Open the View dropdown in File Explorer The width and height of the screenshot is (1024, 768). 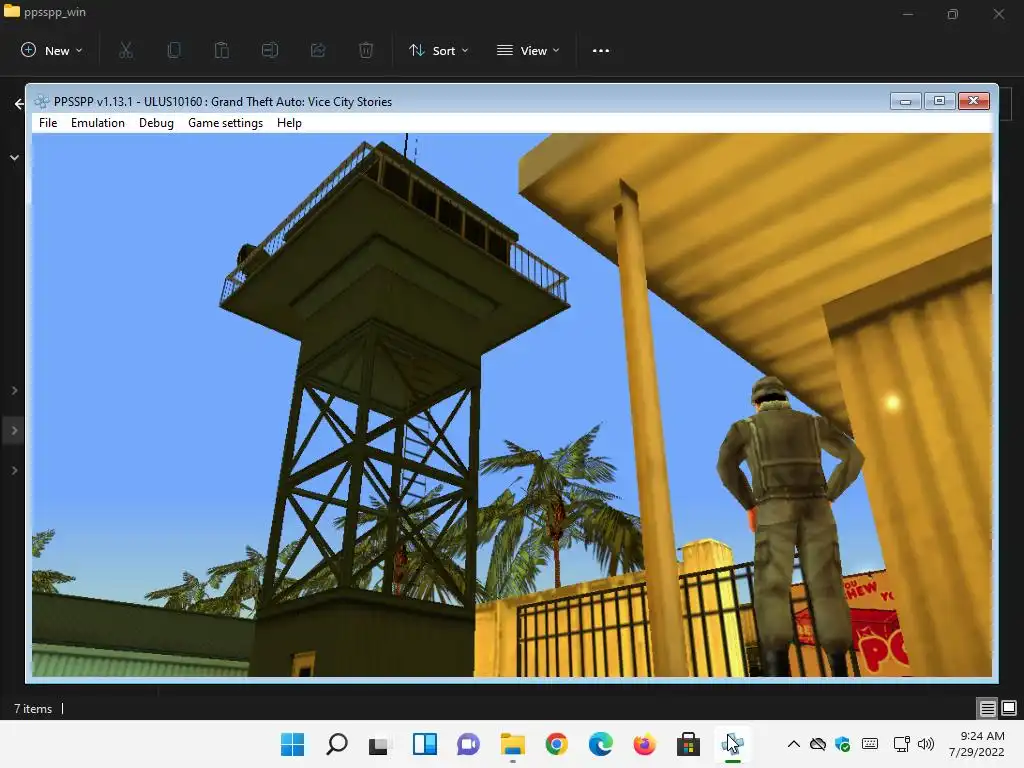(528, 50)
